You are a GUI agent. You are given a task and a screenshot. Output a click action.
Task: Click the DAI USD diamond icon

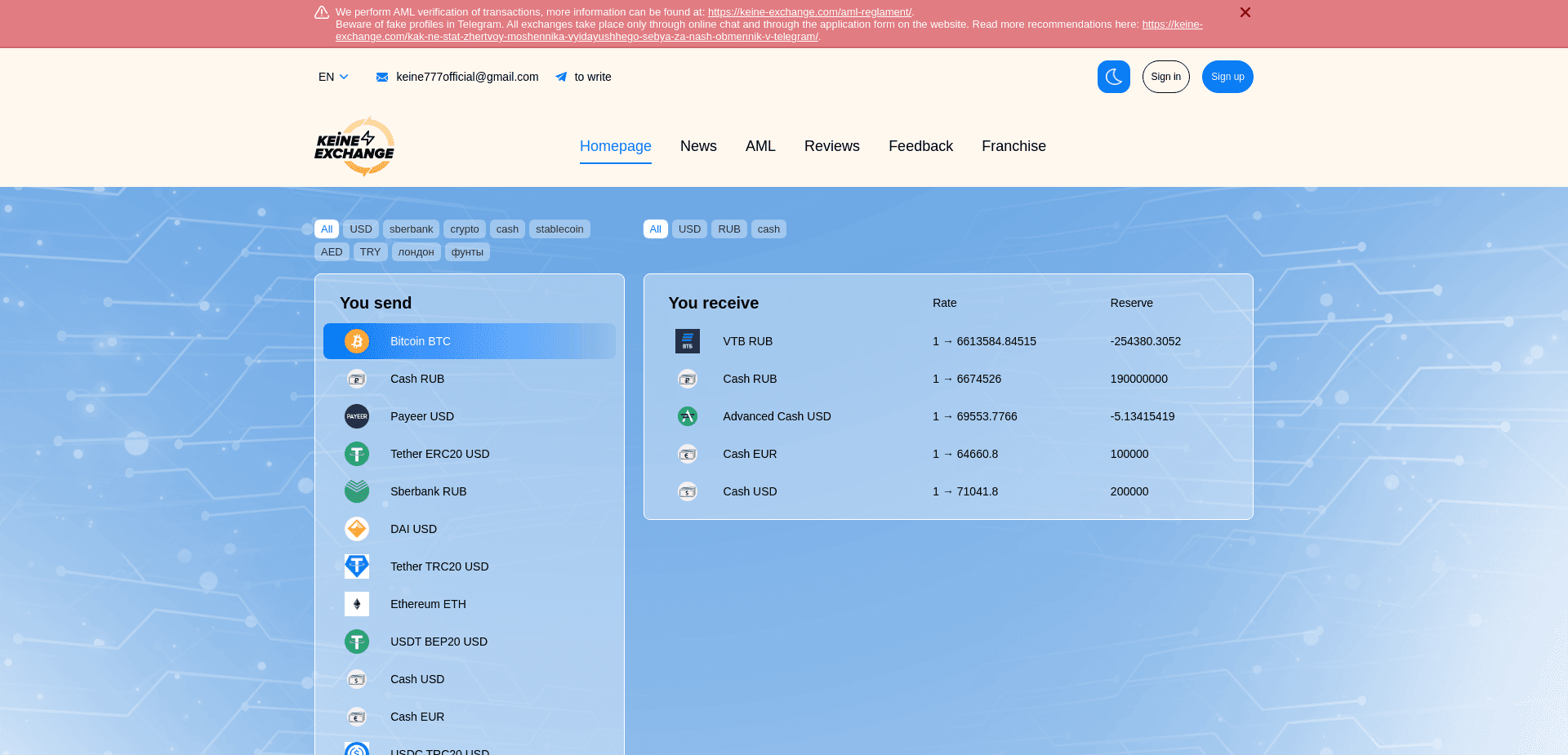click(x=357, y=529)
